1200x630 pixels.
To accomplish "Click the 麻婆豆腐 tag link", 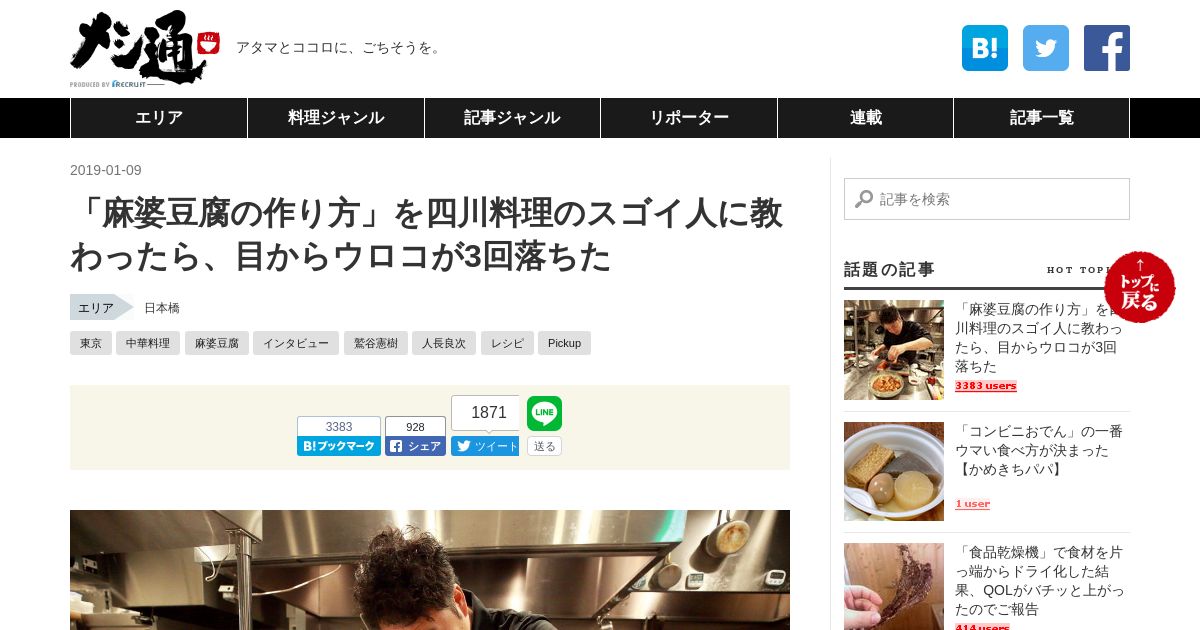I will [216, 343].
